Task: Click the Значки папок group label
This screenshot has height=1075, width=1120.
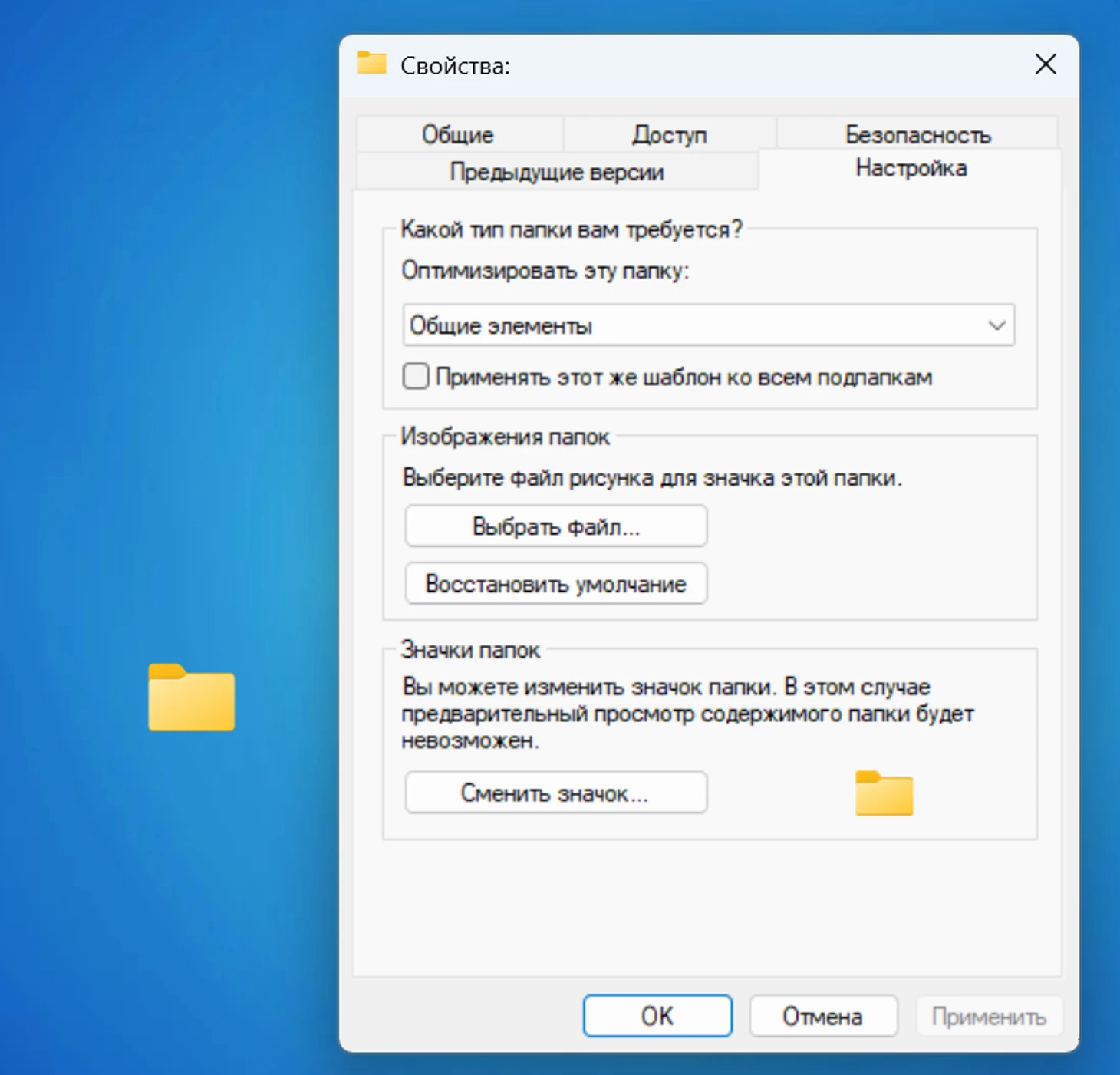Action: tap(470, 650)
